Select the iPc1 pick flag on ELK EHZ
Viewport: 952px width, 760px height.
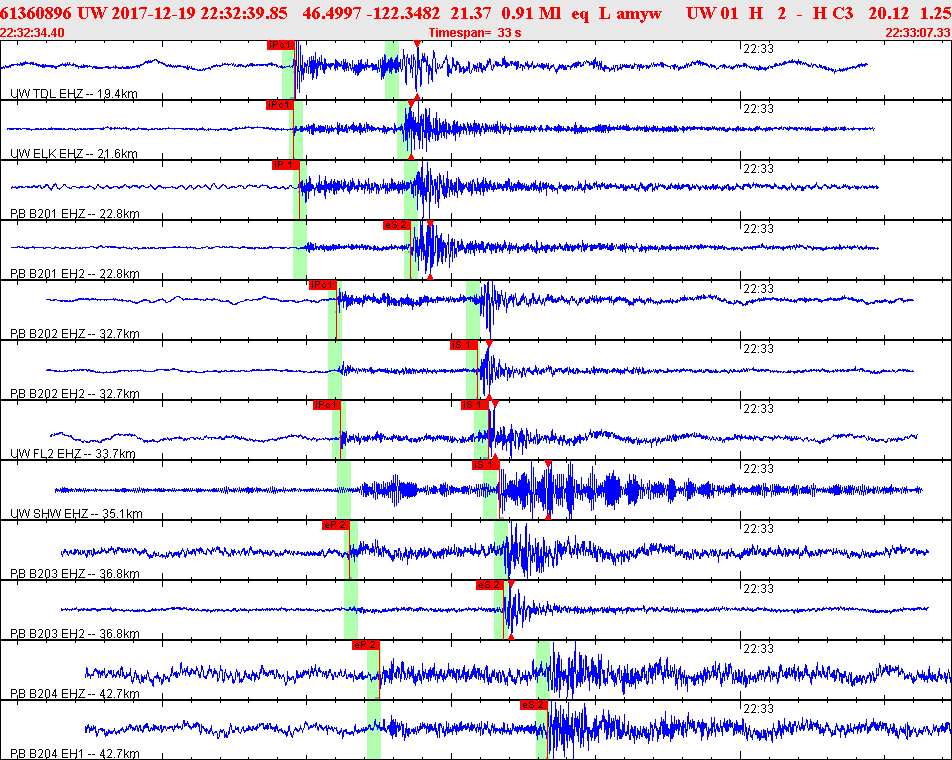pyautogui.click(x=279, y=105)
